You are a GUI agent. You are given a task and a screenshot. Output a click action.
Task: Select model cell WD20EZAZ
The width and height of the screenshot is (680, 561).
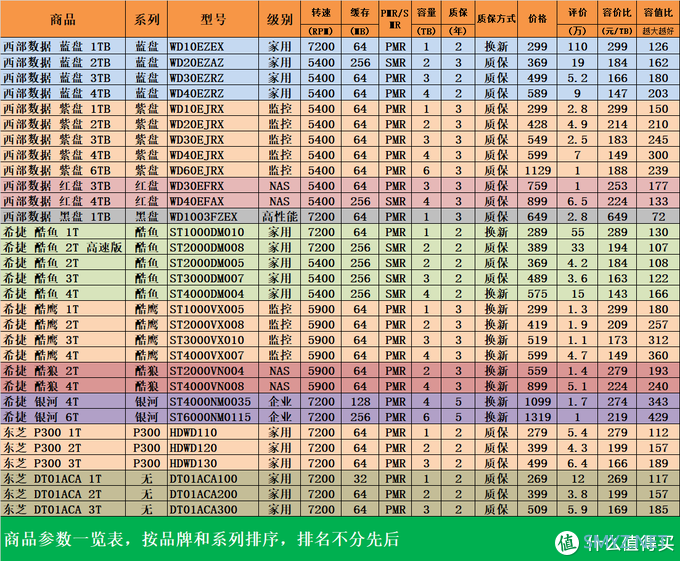click(213, 62)
